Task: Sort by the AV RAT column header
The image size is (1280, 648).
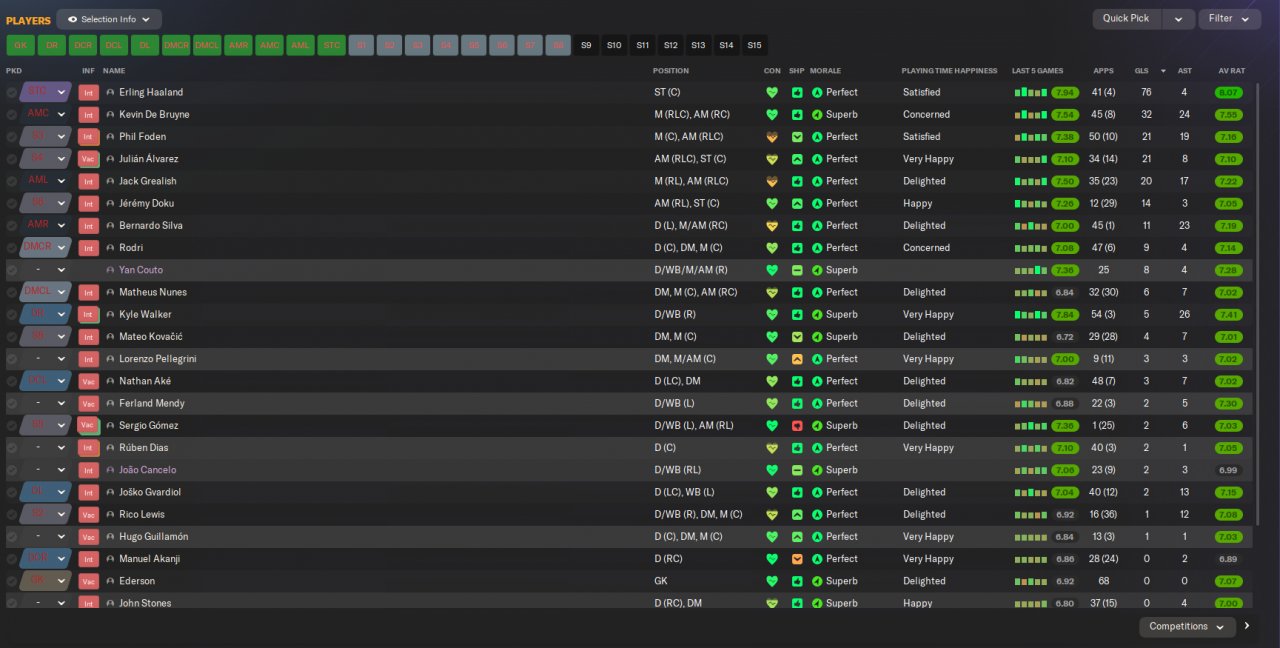Action: point(1231,71)
